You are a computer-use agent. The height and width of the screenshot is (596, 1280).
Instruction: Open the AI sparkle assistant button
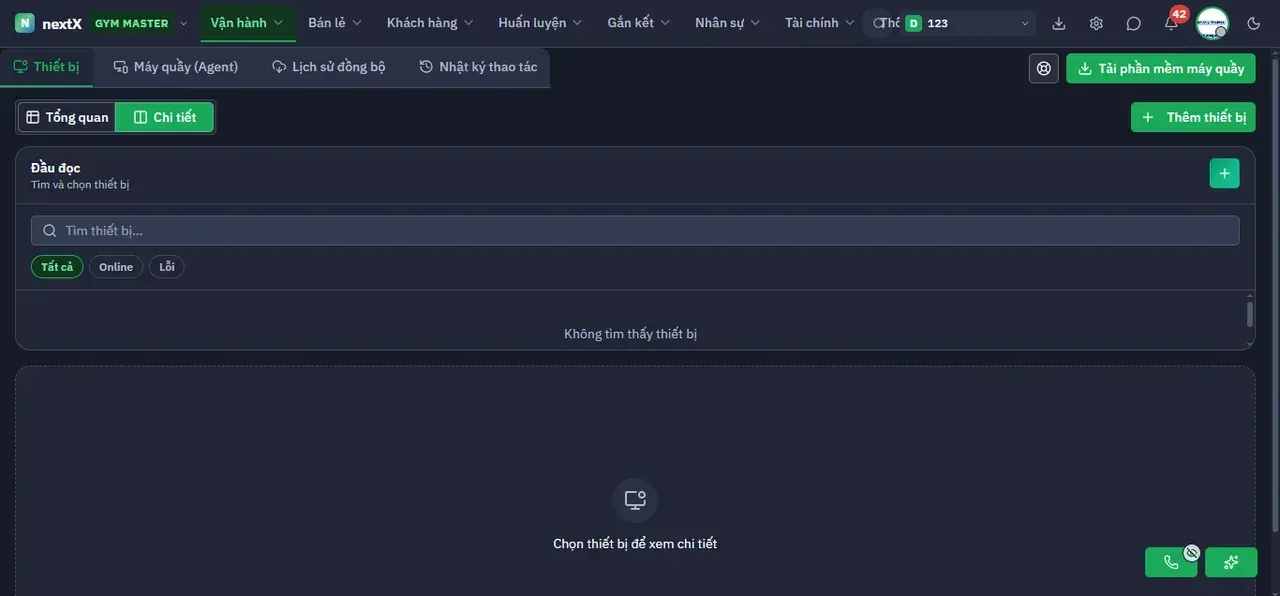pyautogui.click(x=1231, y=562)
